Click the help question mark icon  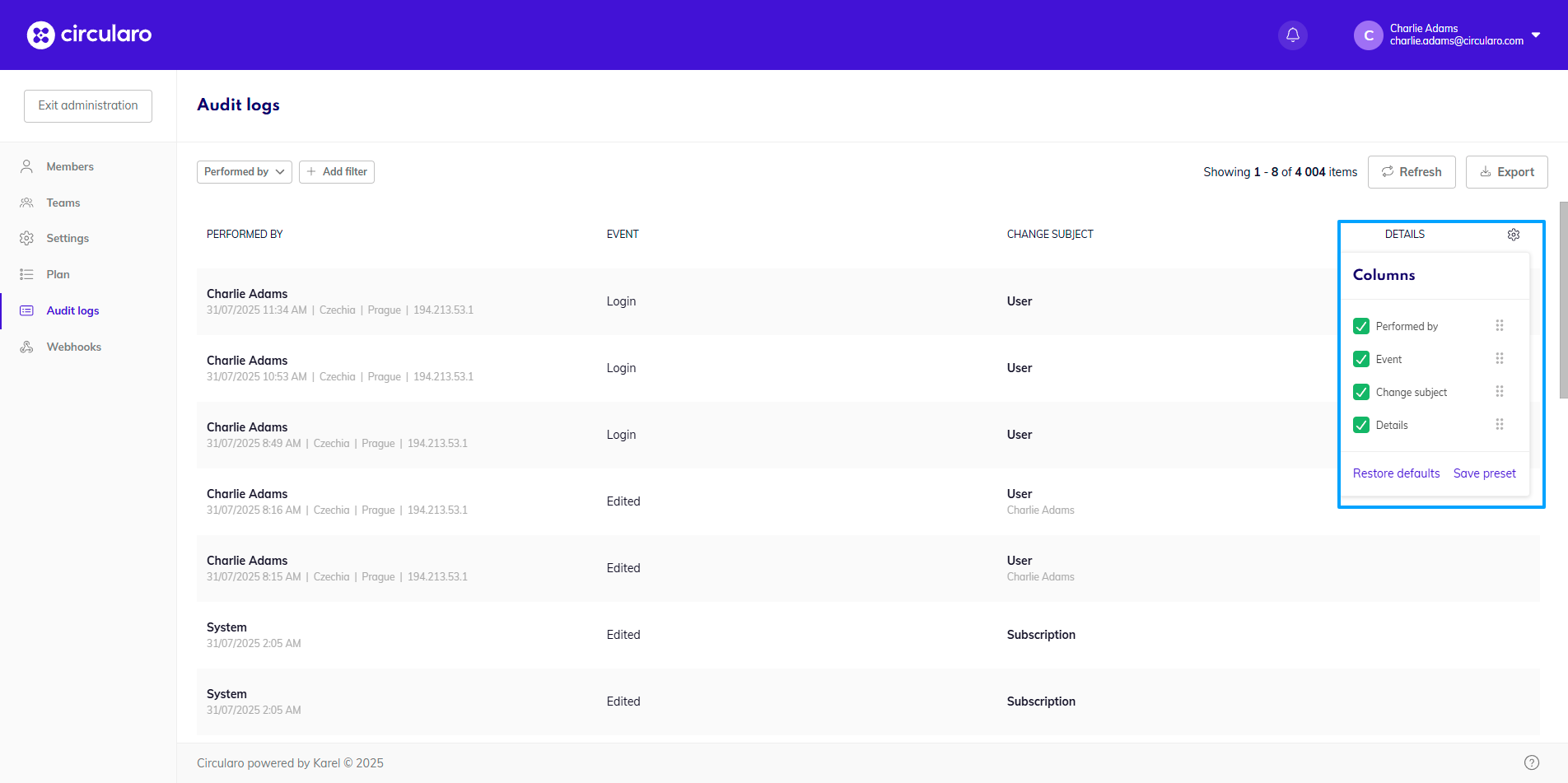[1531, 762]
